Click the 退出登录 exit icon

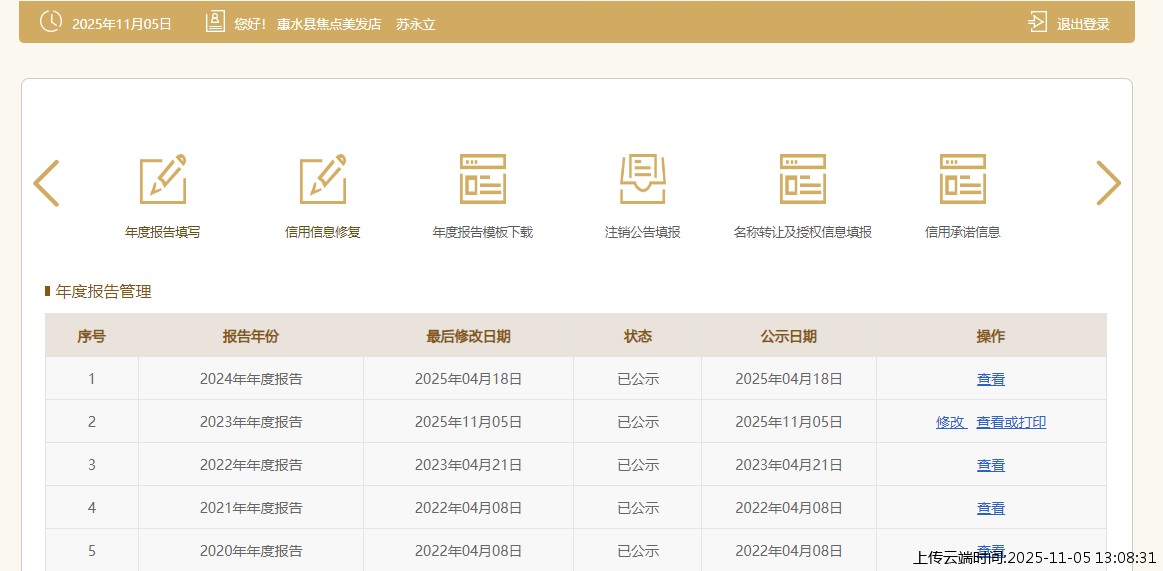1037,23
